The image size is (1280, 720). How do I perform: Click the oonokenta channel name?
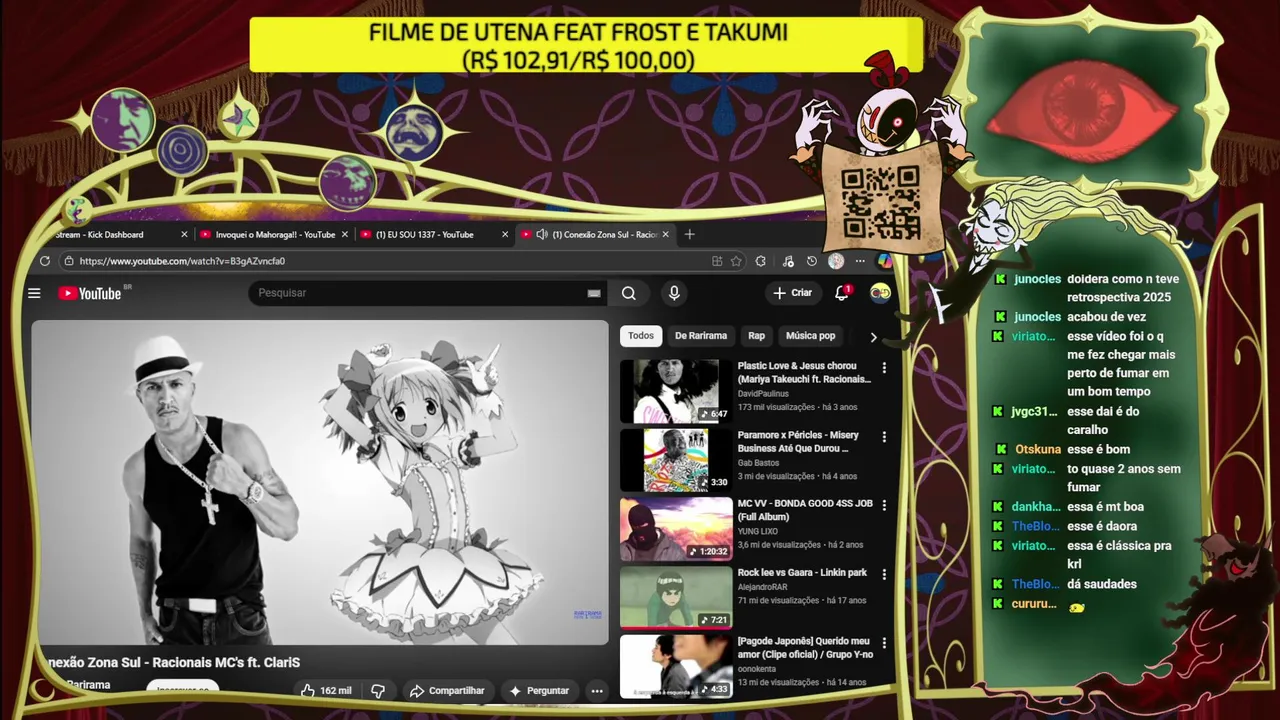coord(759,669)
